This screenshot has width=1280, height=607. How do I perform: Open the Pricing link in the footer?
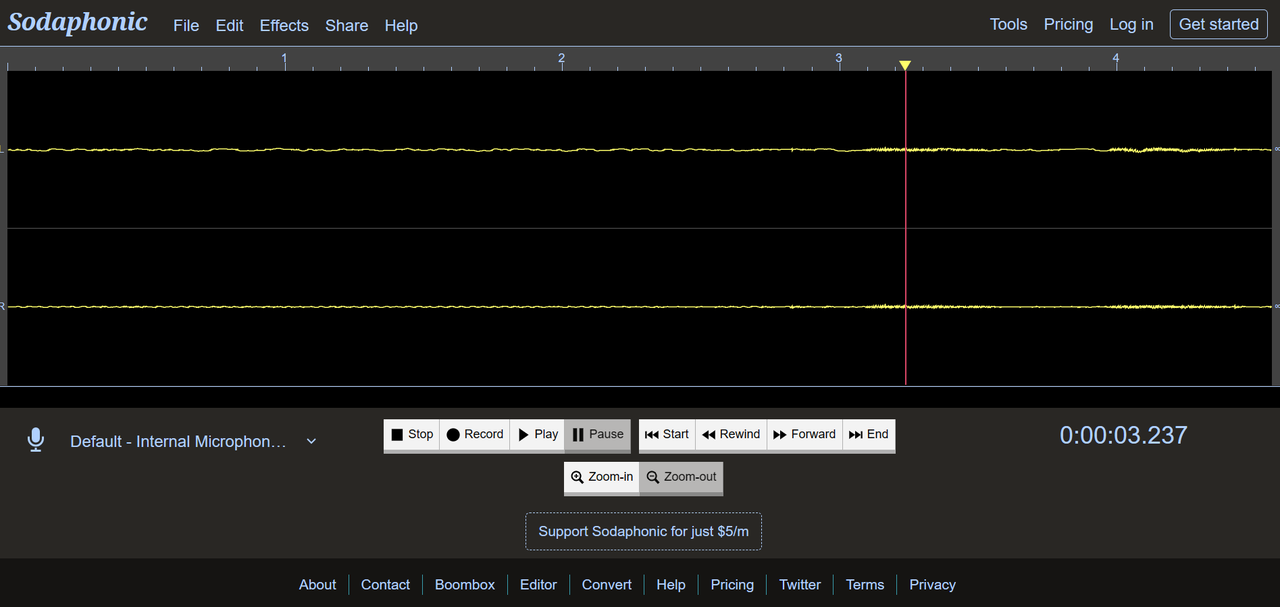pyautogui.click(x=732, y=585)
